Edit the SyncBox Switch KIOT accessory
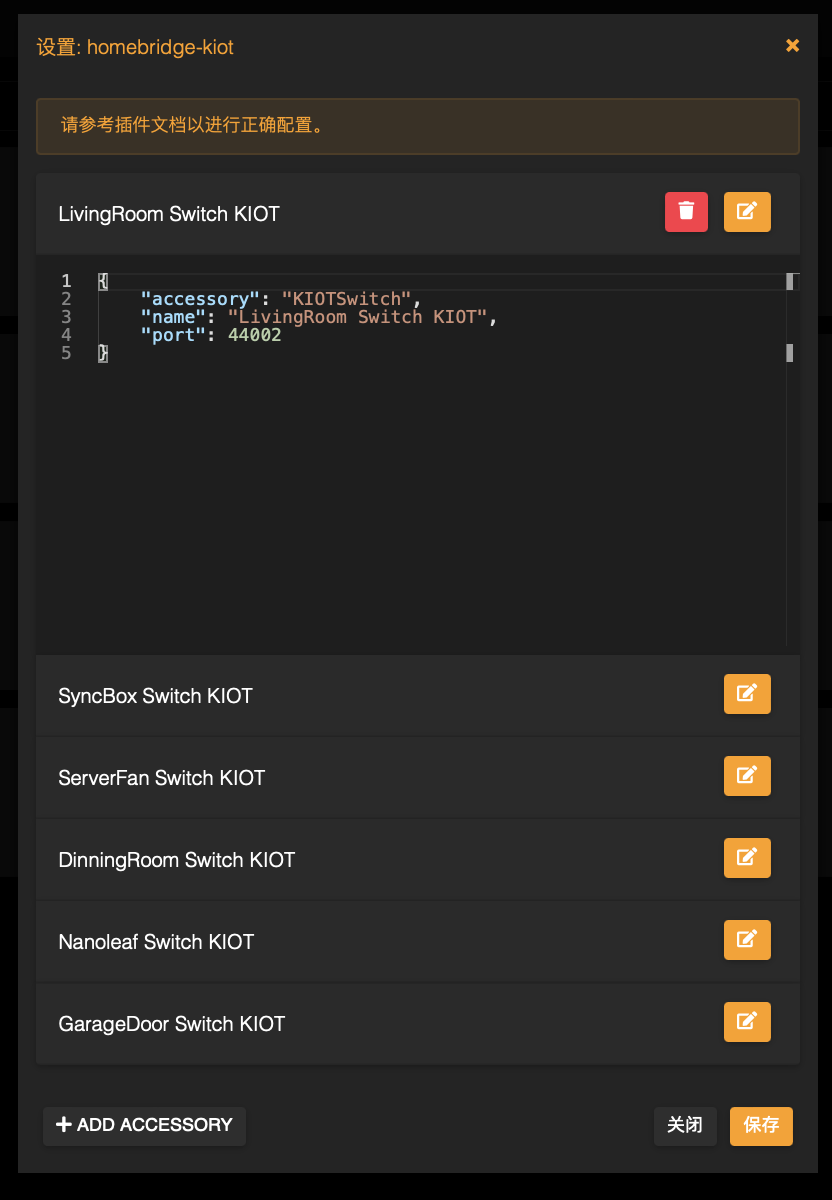Viewport: 832px width, 1200px height. pyautogui.click(x=747, y=694)
